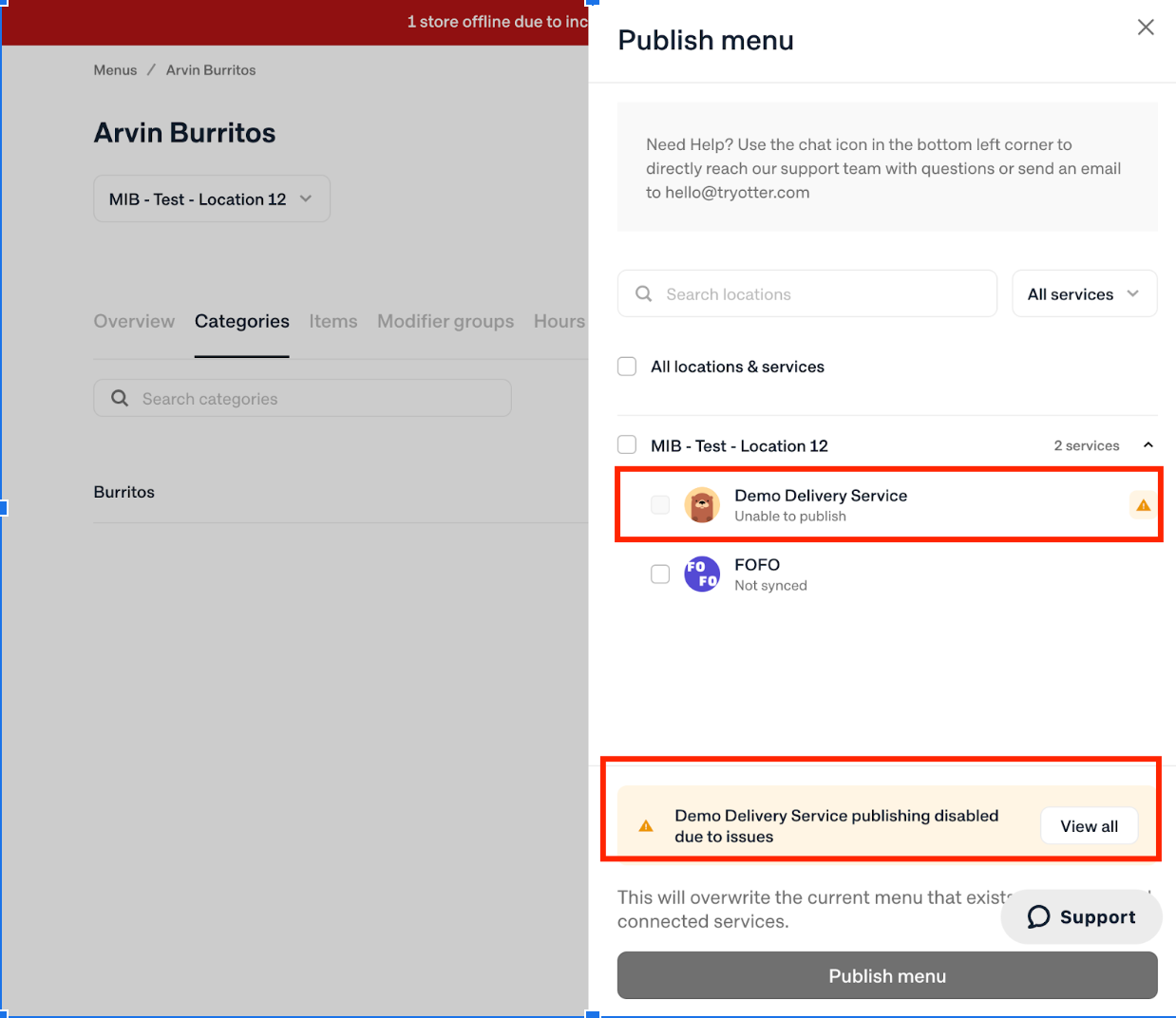Click the FOFO service logo icon
The image size is (1176, 1018).
[x=702, y=574]
